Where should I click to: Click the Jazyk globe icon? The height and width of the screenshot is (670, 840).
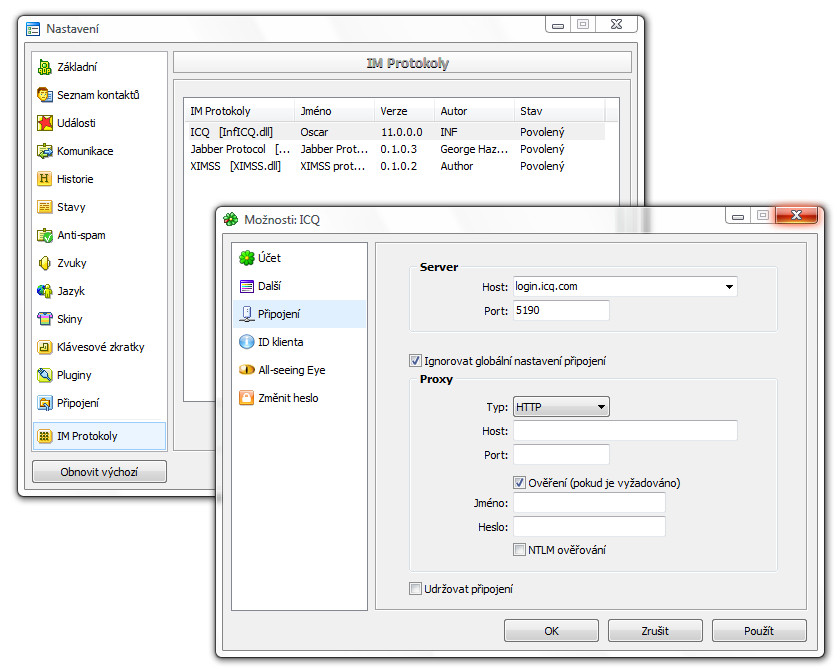[44, 291]
